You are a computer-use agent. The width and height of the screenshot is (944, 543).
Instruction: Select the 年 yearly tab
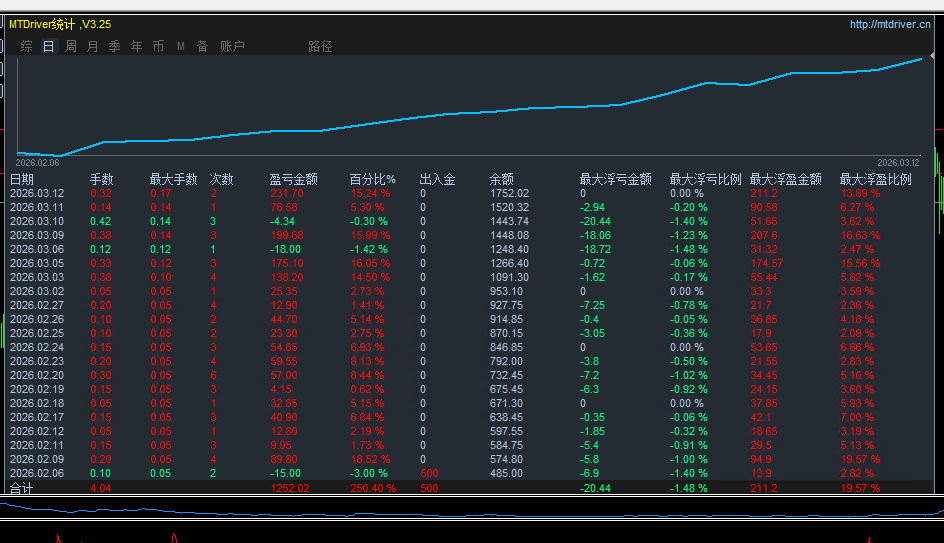coord(137,46)
